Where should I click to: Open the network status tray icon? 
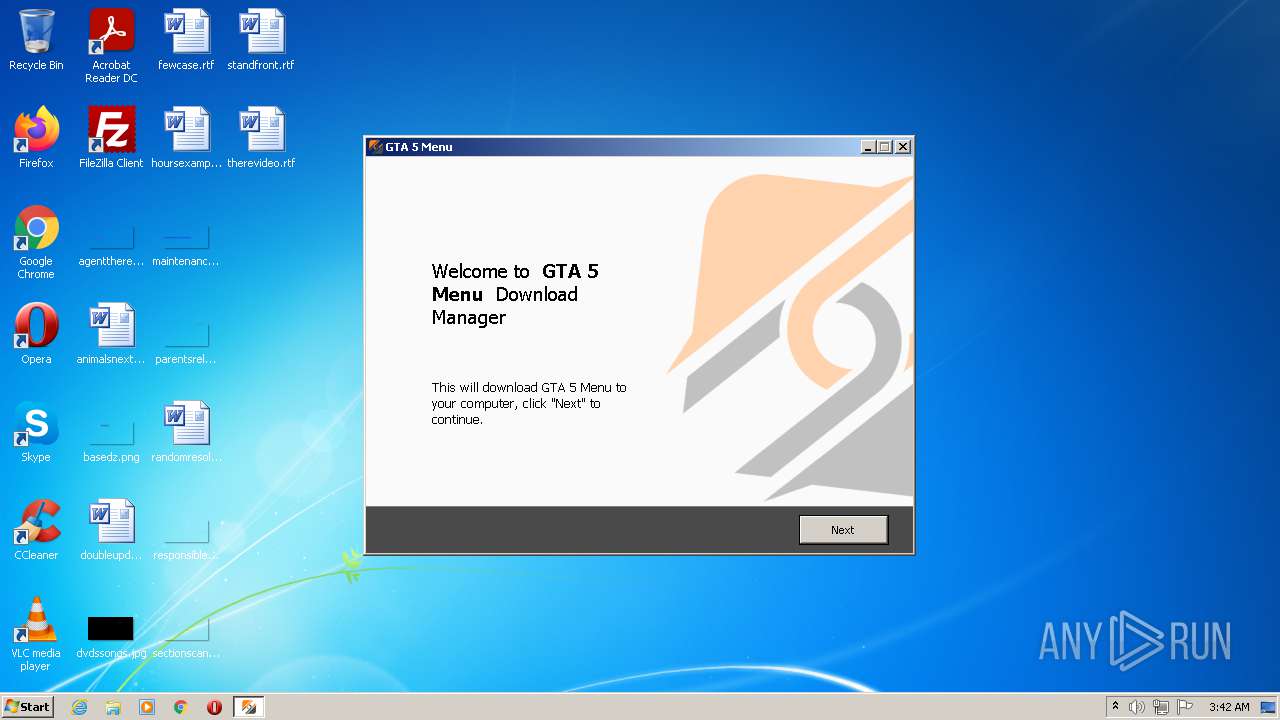[x=1161, y=707]
